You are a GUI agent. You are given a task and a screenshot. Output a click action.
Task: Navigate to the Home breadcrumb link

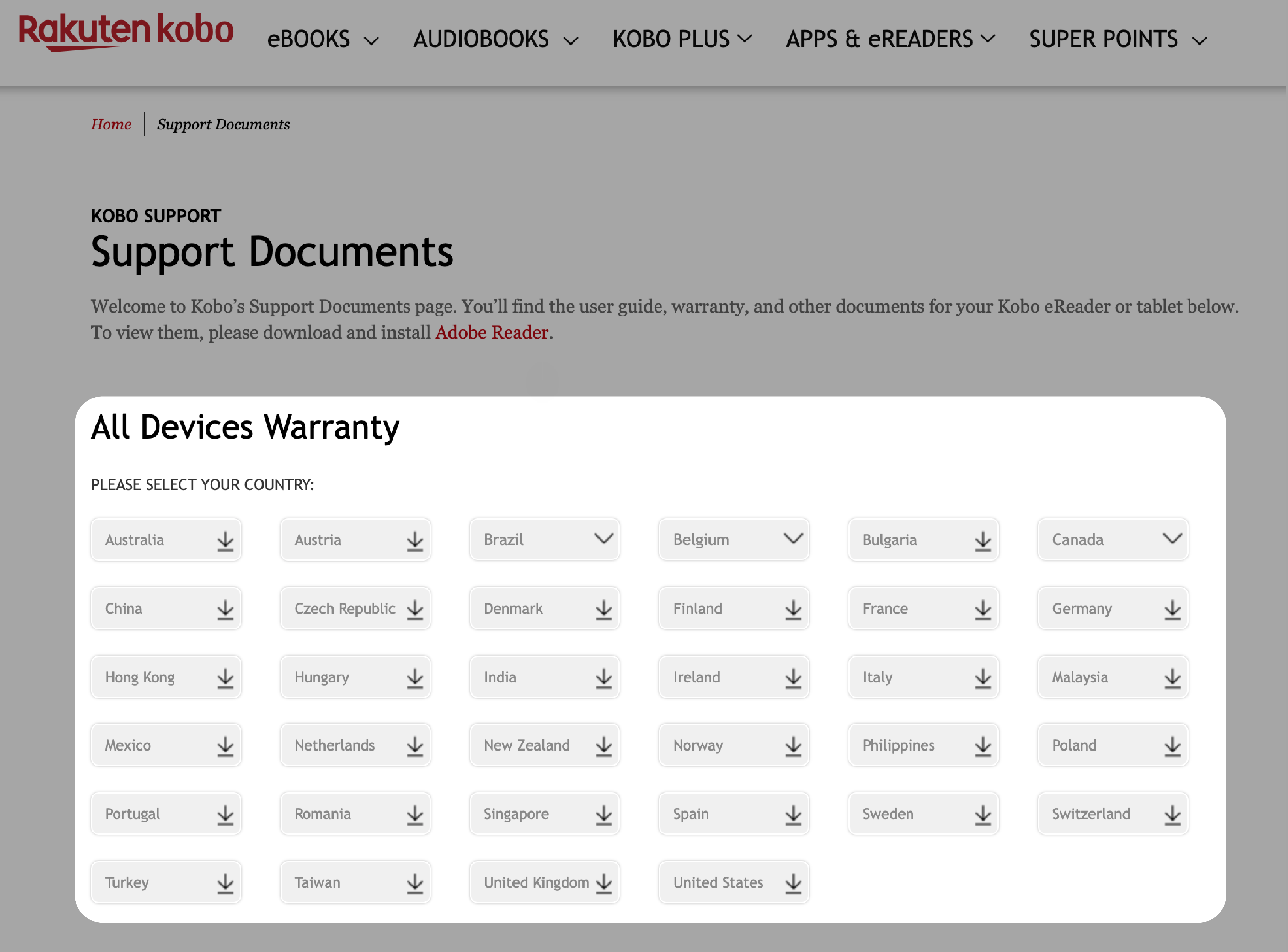click(110, 124)
